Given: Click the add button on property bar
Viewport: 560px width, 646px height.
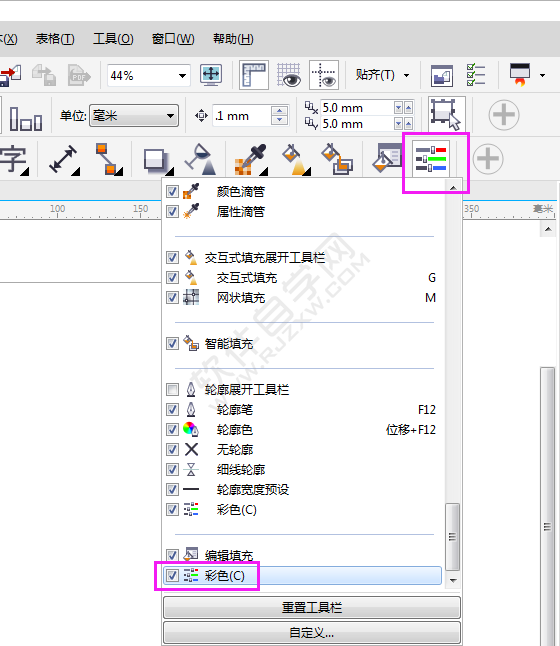Looking at the screenshot, I should point(504,115).
